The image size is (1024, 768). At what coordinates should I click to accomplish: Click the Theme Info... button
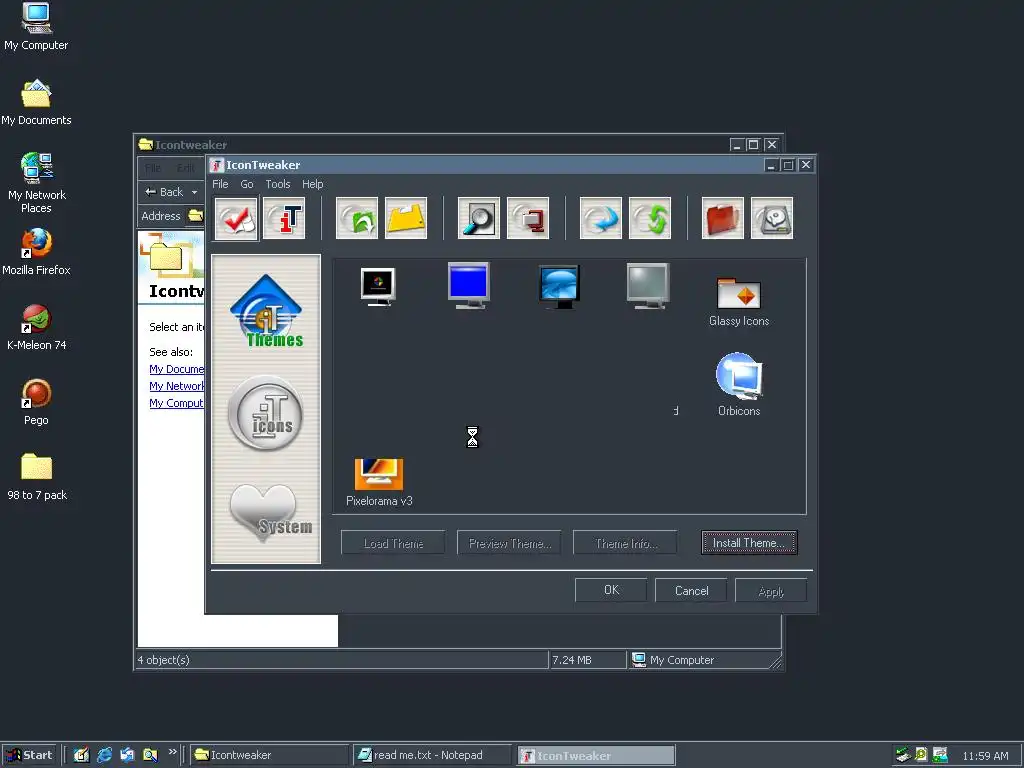pos(626,543)
